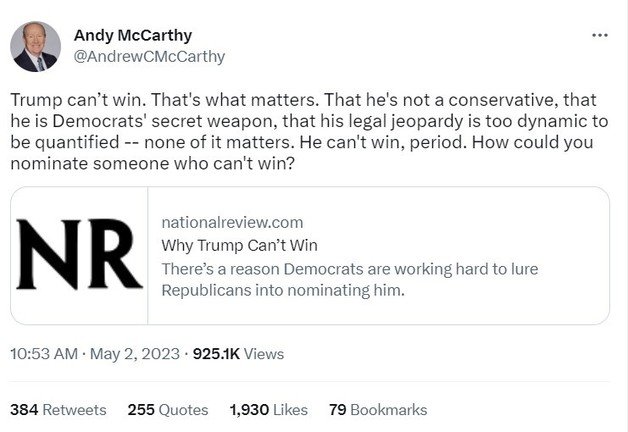The width and height of the screenshot is (628, 432).
Task: Open the 255 Quotes list
Action: 168,410
